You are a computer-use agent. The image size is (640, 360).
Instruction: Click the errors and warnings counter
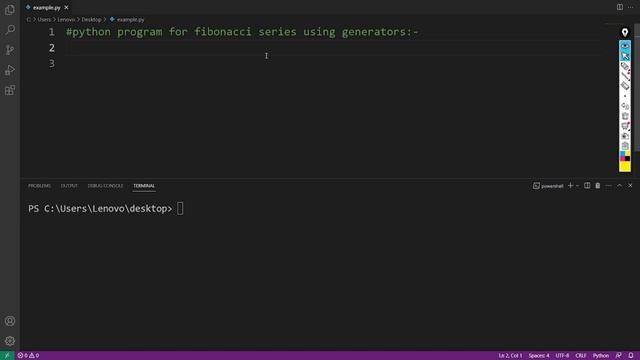point(28,356)
